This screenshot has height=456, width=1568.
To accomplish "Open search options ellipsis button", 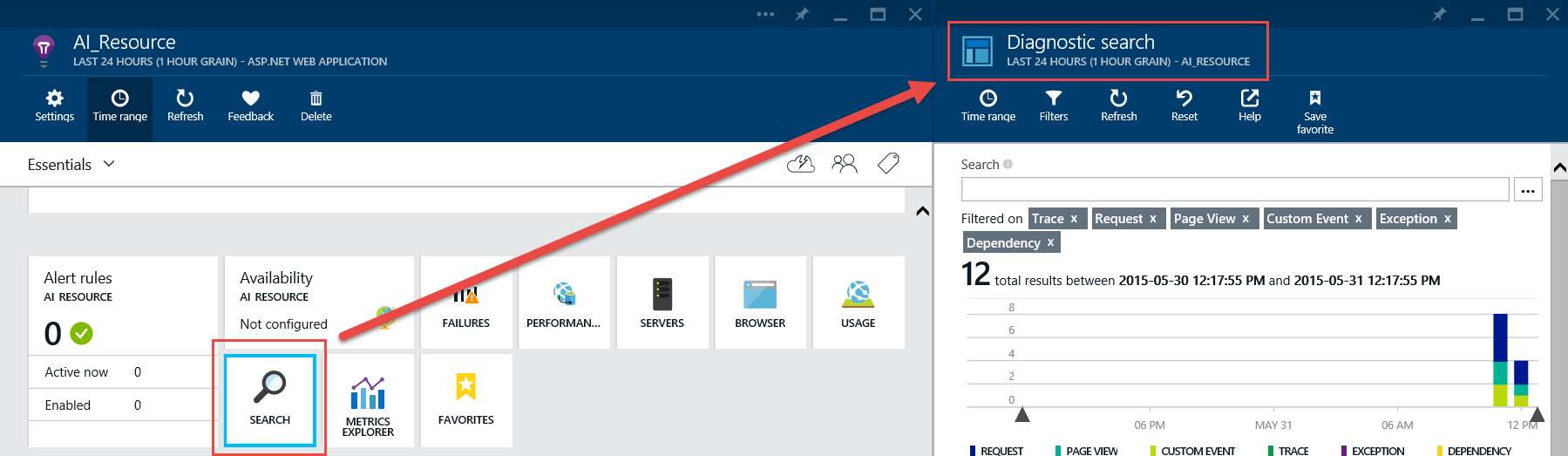I will tap(1528, 189).
